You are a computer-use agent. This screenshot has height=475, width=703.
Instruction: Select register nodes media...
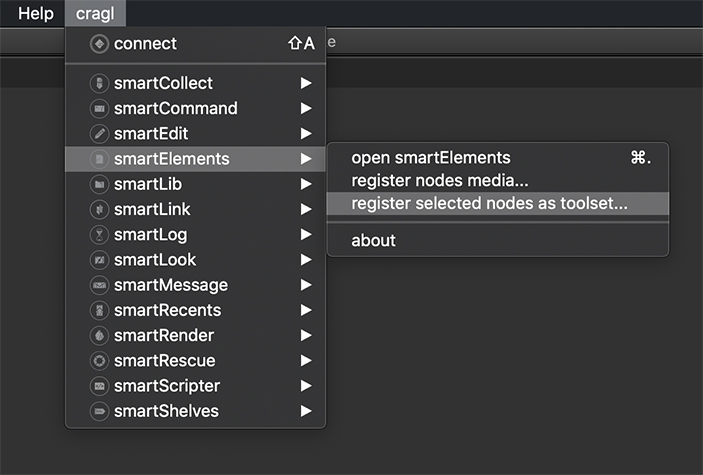(439, 180)
